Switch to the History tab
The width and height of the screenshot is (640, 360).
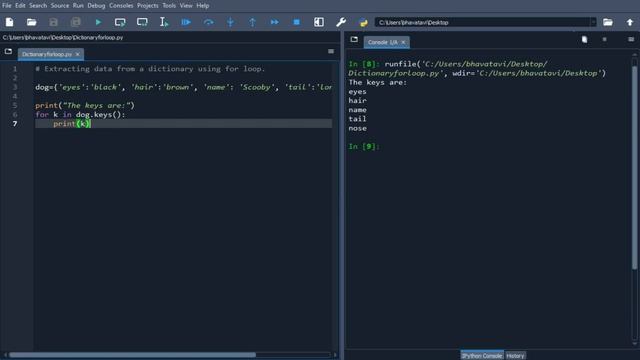tap(515, 356)
